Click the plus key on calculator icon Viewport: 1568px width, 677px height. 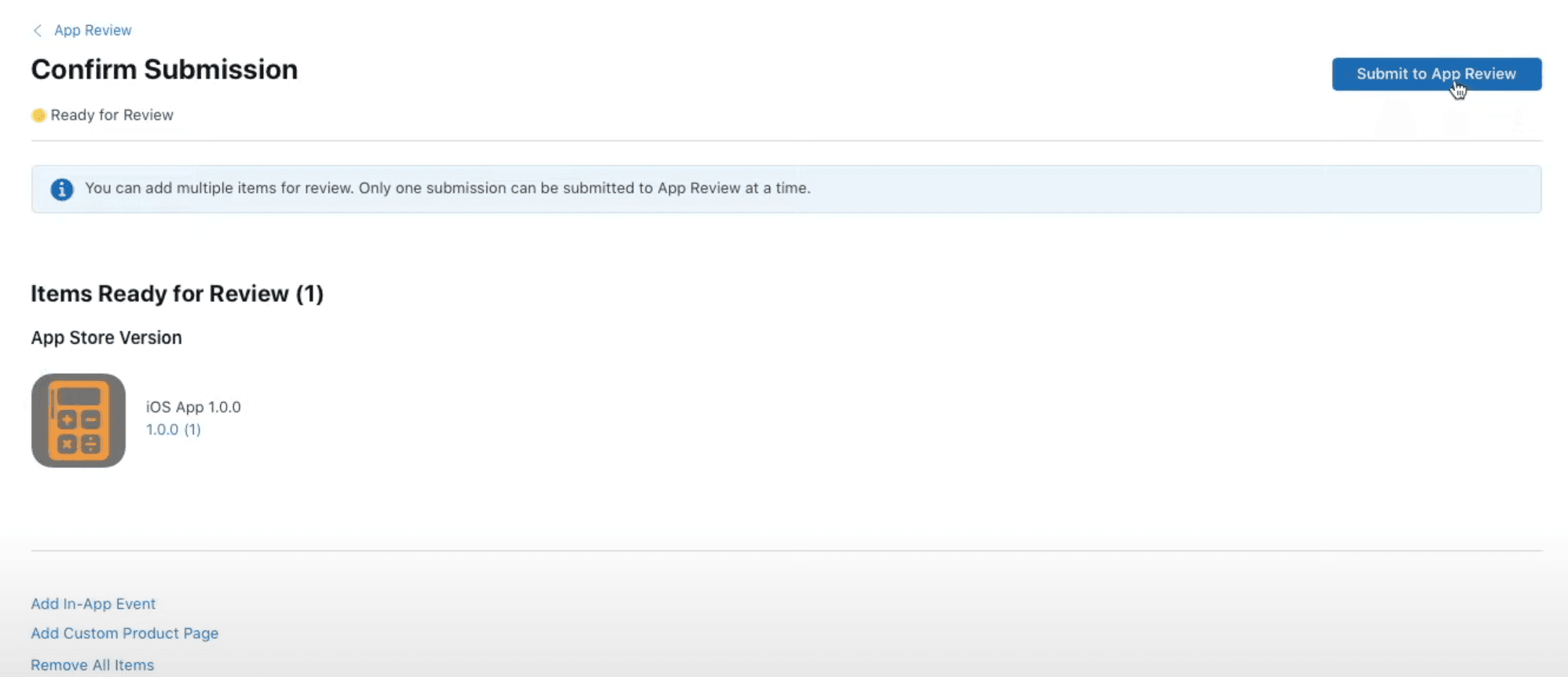pos(68,420)
